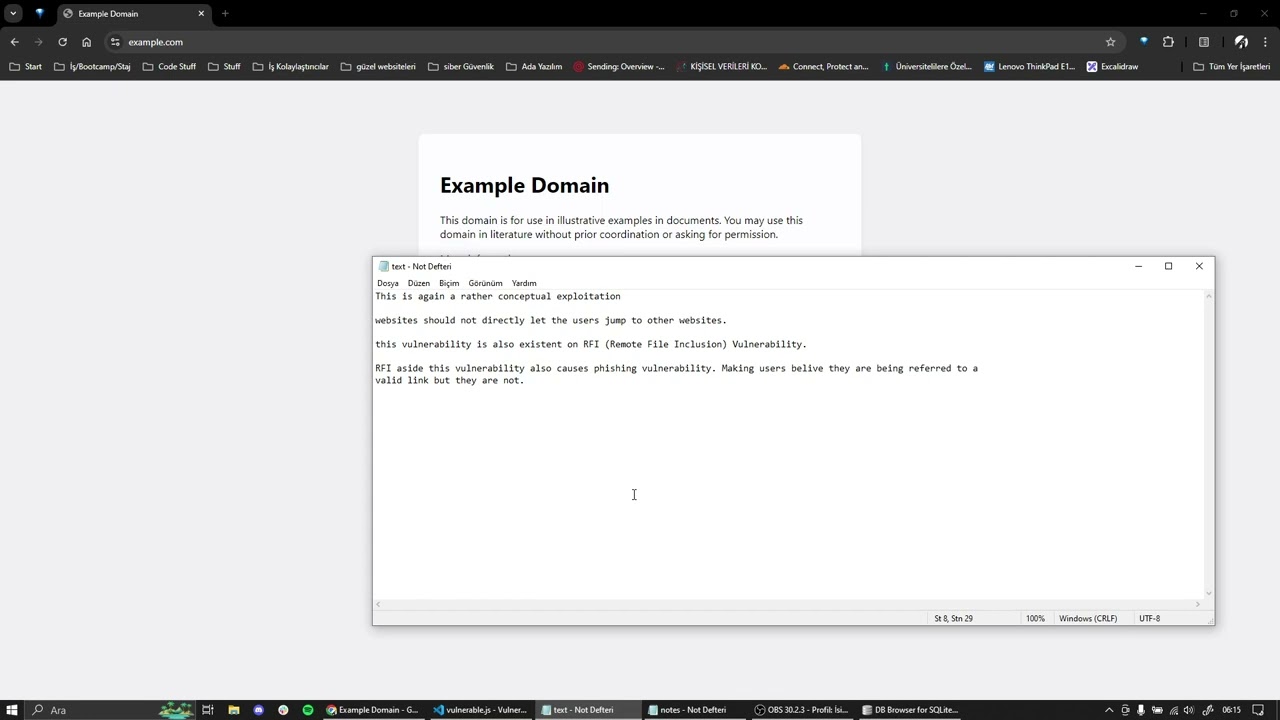Open the network Wi-Fi tray icon
1280x720 pixels.
(1173, 710)
